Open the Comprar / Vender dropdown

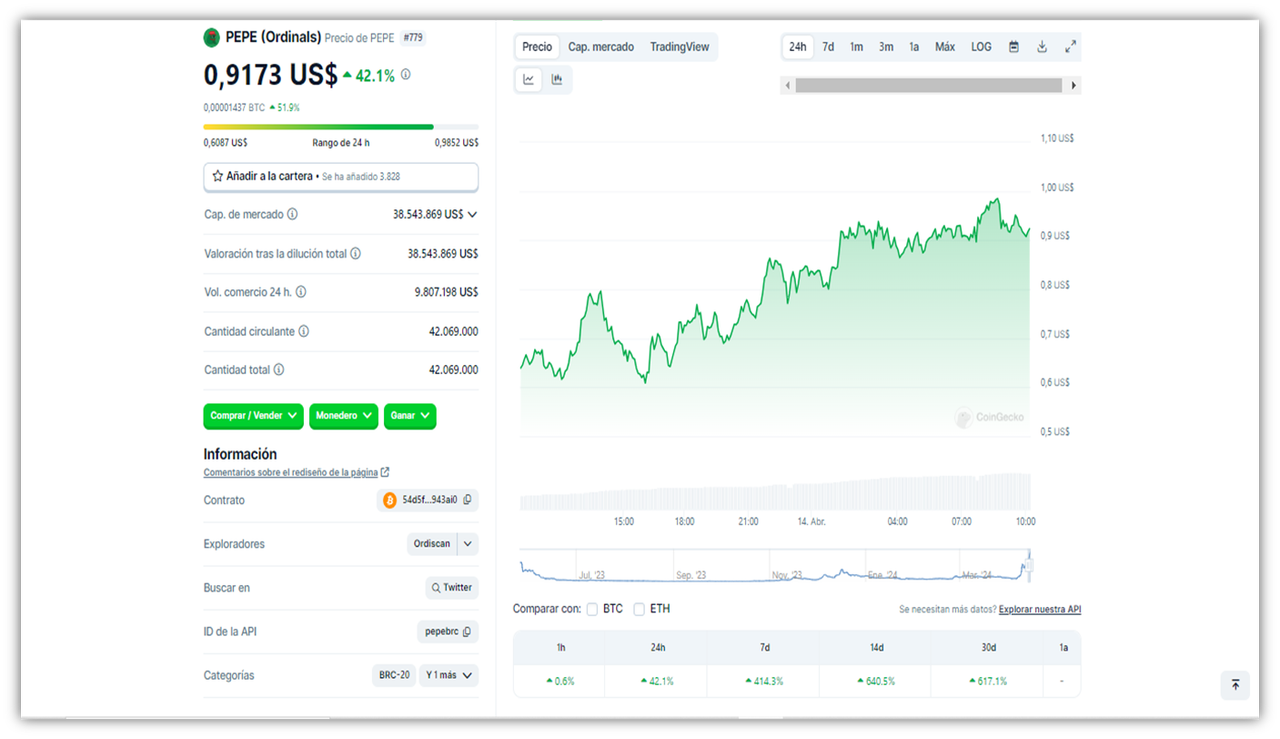(254, 416)
